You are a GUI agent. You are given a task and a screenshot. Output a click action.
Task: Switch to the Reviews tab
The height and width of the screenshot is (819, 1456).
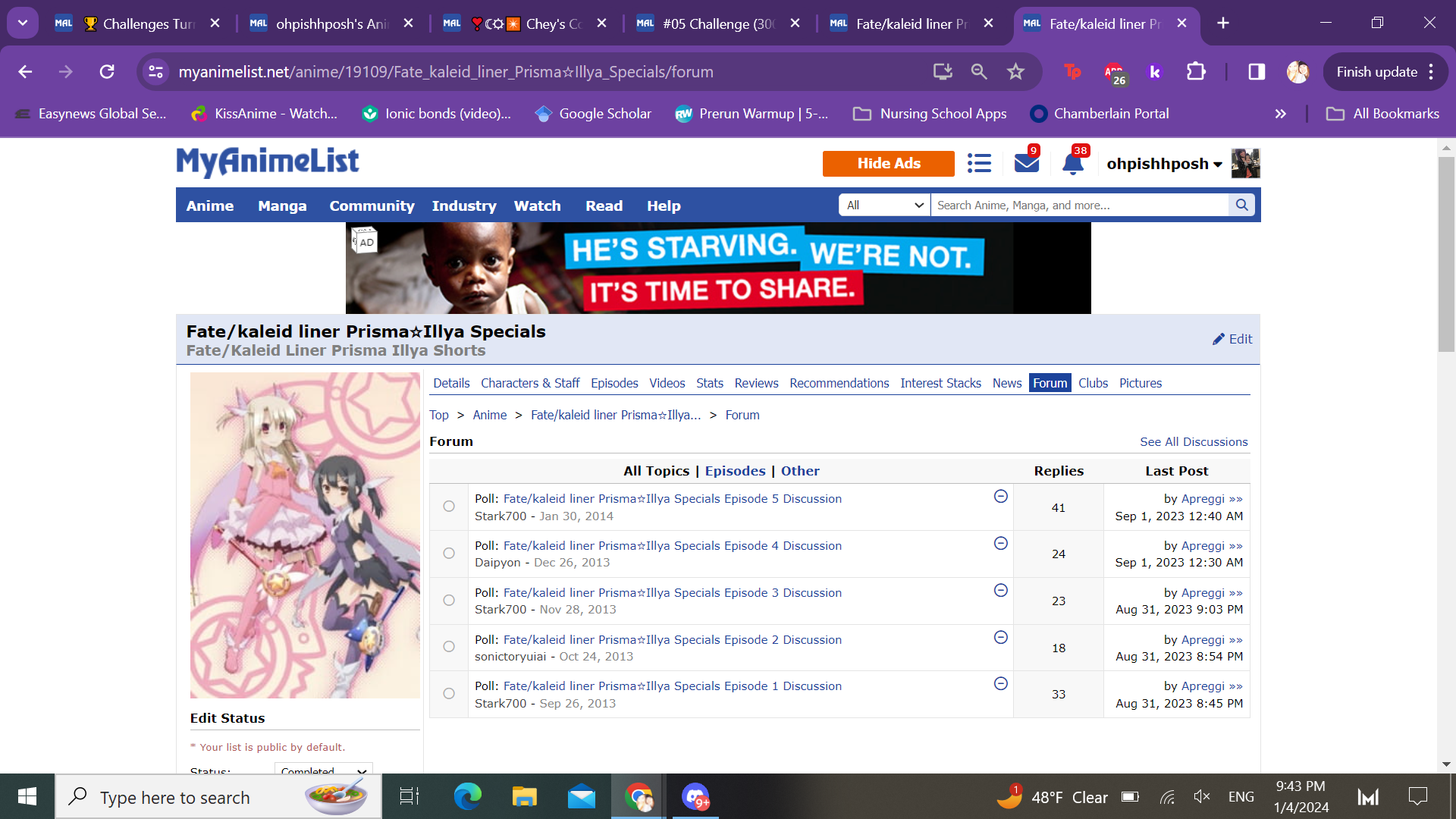point(755,383)
